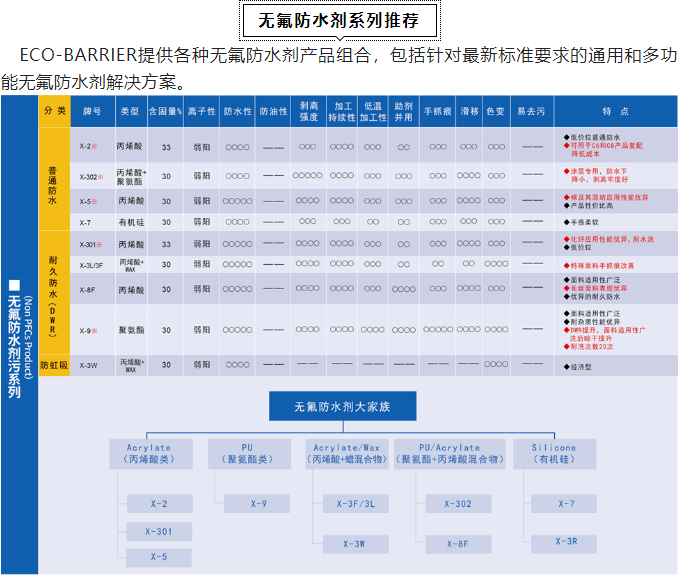Click the Acrylate (丙烯酸类) category box
Viewport: 679px width, 577px height.
[x=149, y=455]
